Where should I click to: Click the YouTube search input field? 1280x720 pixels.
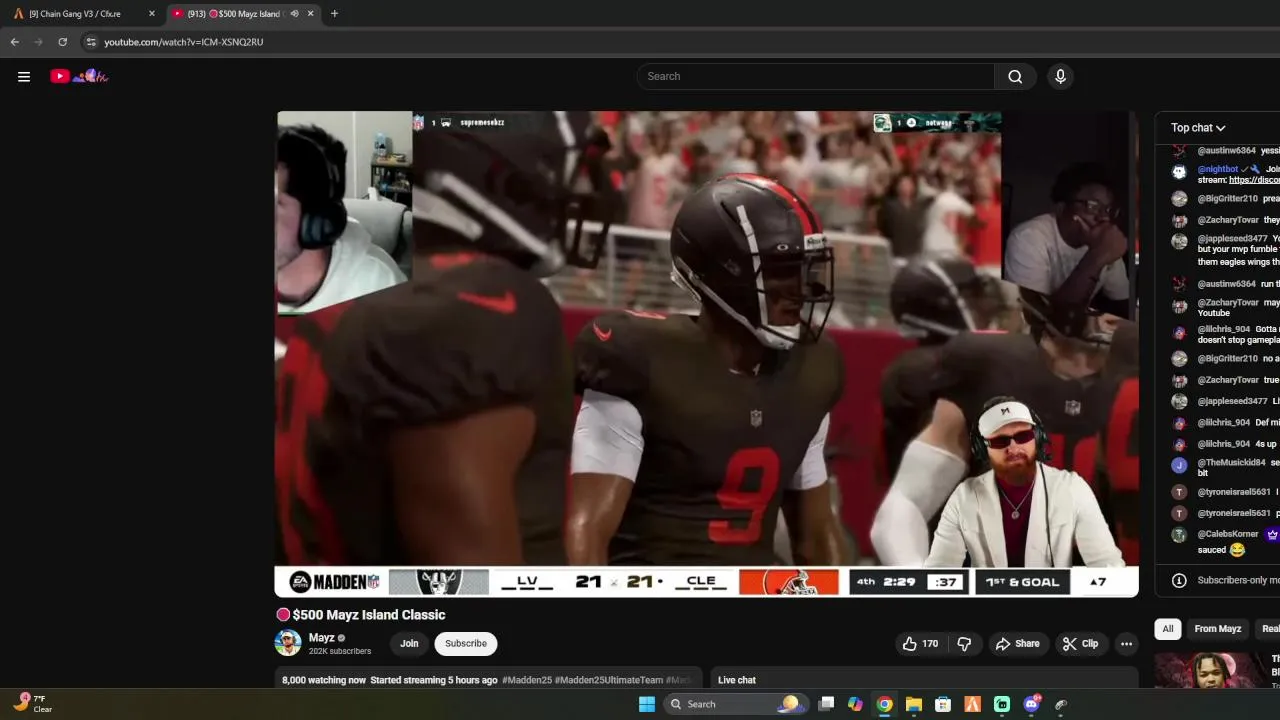[x=816, y=76]
